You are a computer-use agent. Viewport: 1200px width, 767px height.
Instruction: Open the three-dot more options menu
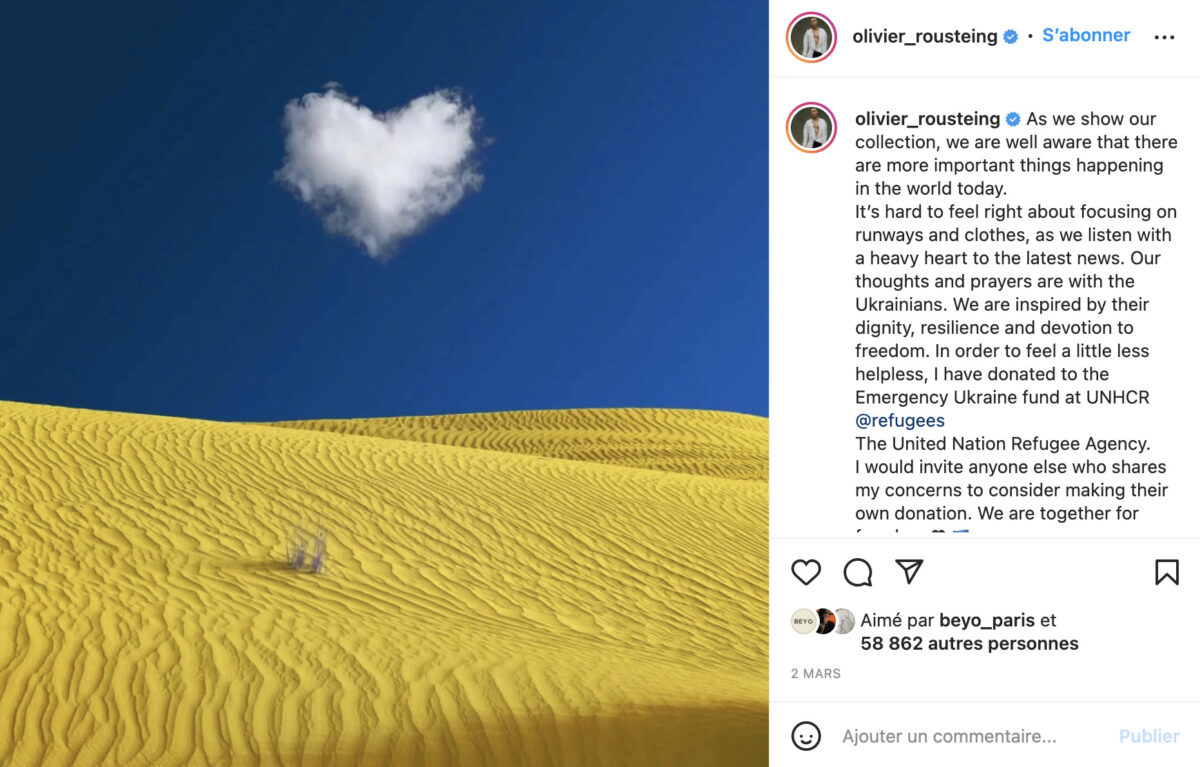point(1165,37)
